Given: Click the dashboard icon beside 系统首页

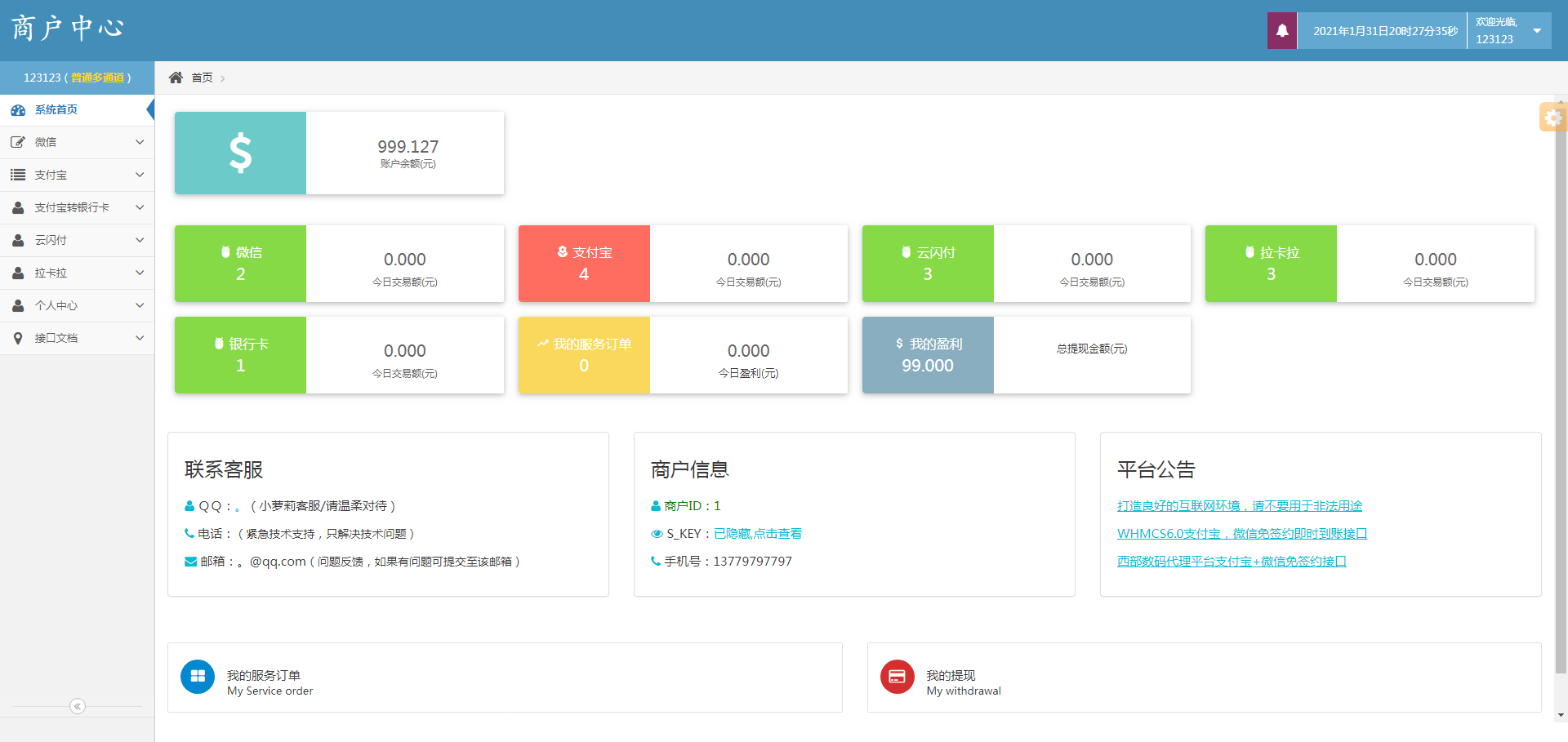Looking at the screenshot, I should pyautogui.click(x=18, y=110).
